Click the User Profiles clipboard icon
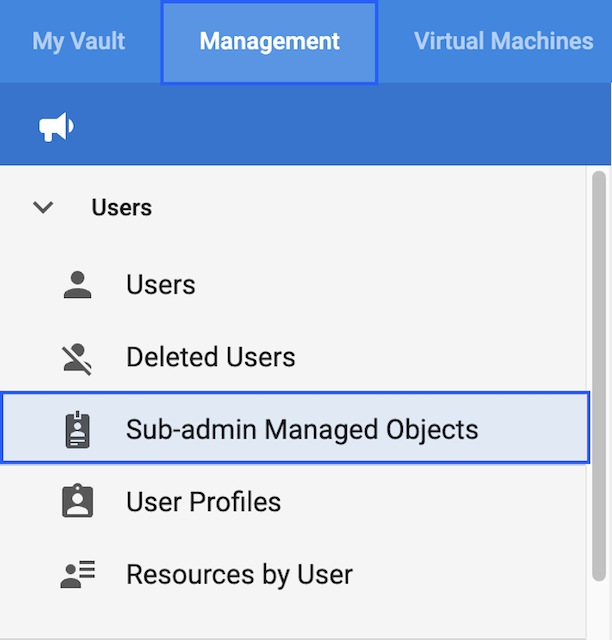Screen dimensions: 612x640 pos(77,502)
